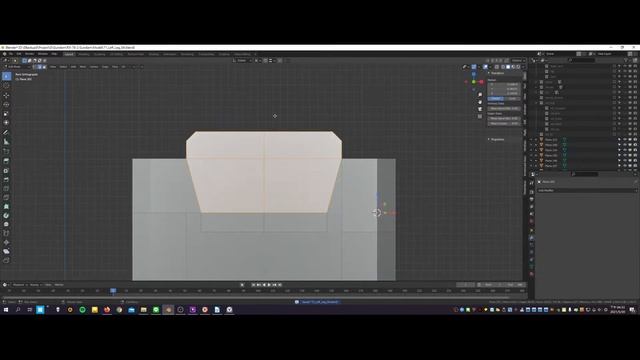The height and width of the screenshot is (360, 640).
Task: Click the blue Z axis gizmo ball
Action: [473, 74]
